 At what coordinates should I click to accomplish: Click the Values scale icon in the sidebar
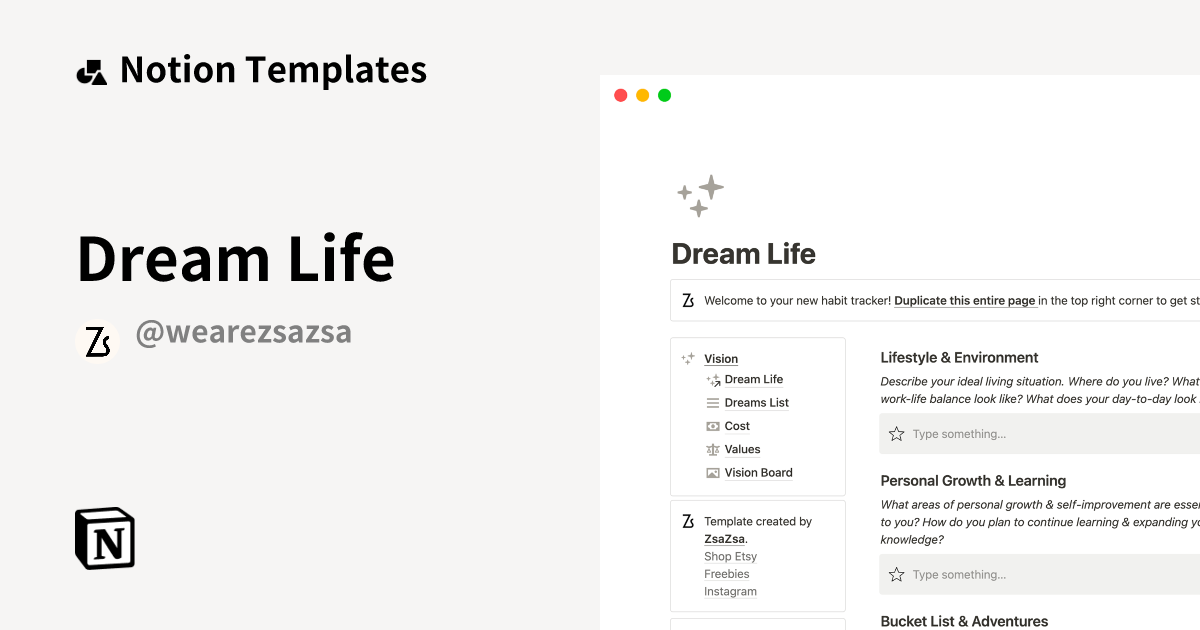(712, 449)
